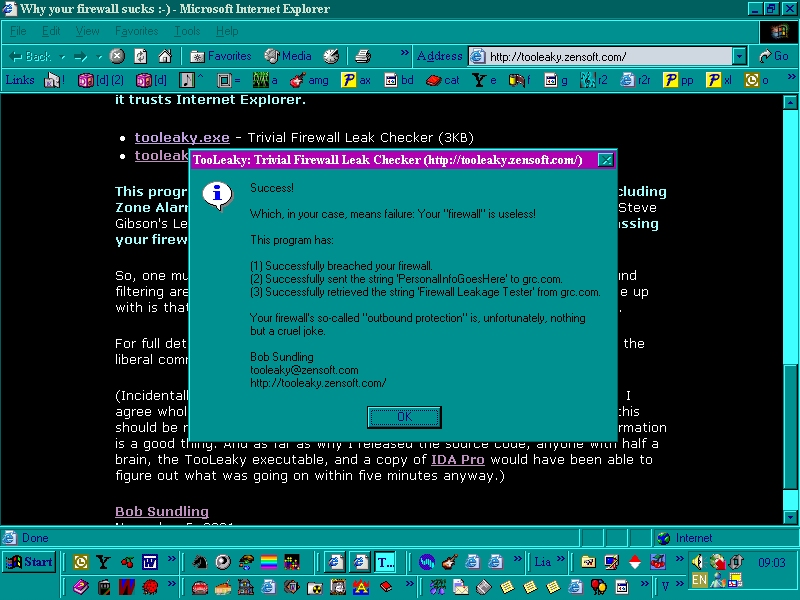
Task: Click the scroll up arrow of page
Action: coord(790,103)
